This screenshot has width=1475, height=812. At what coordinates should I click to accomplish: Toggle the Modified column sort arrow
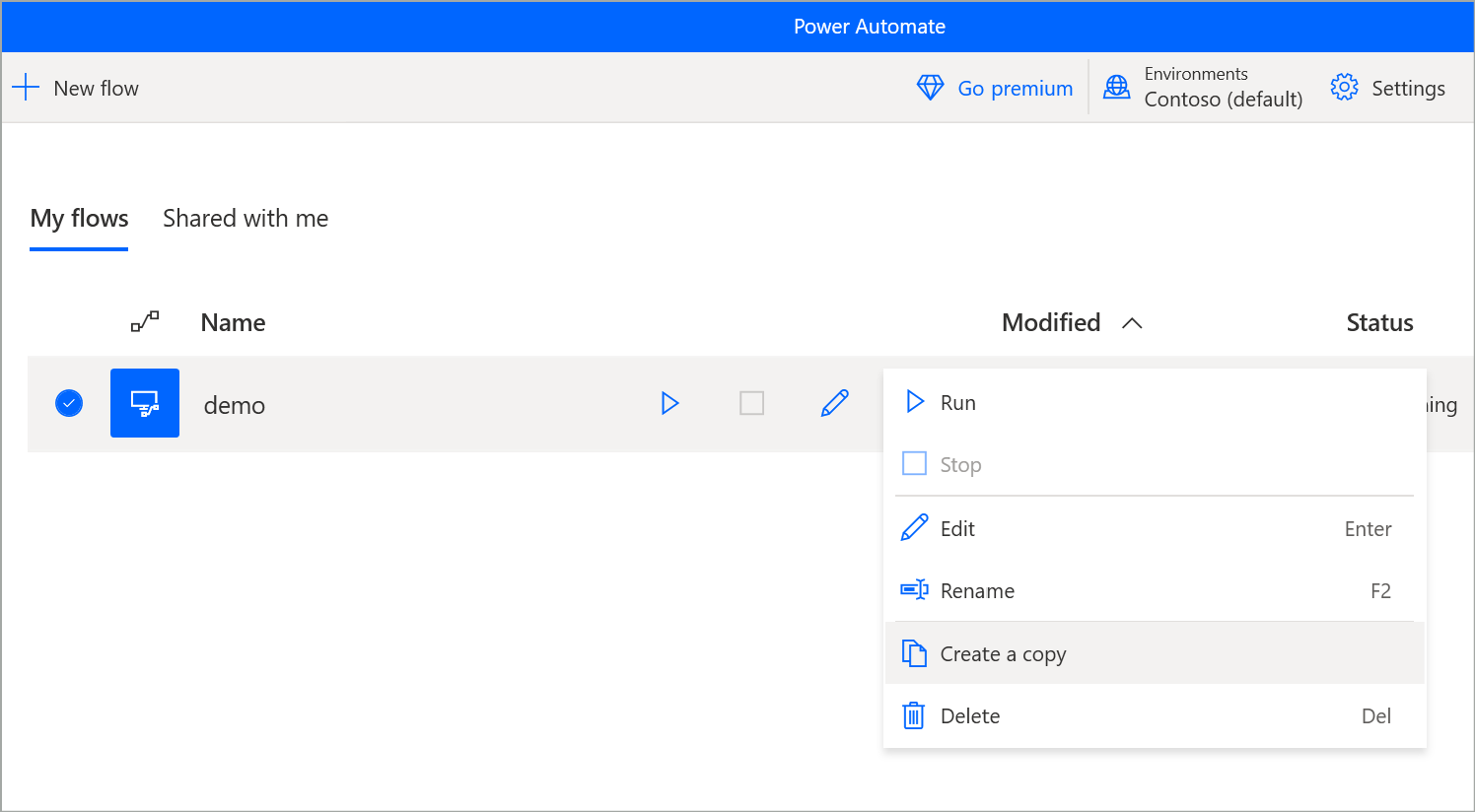[1132, 323]
